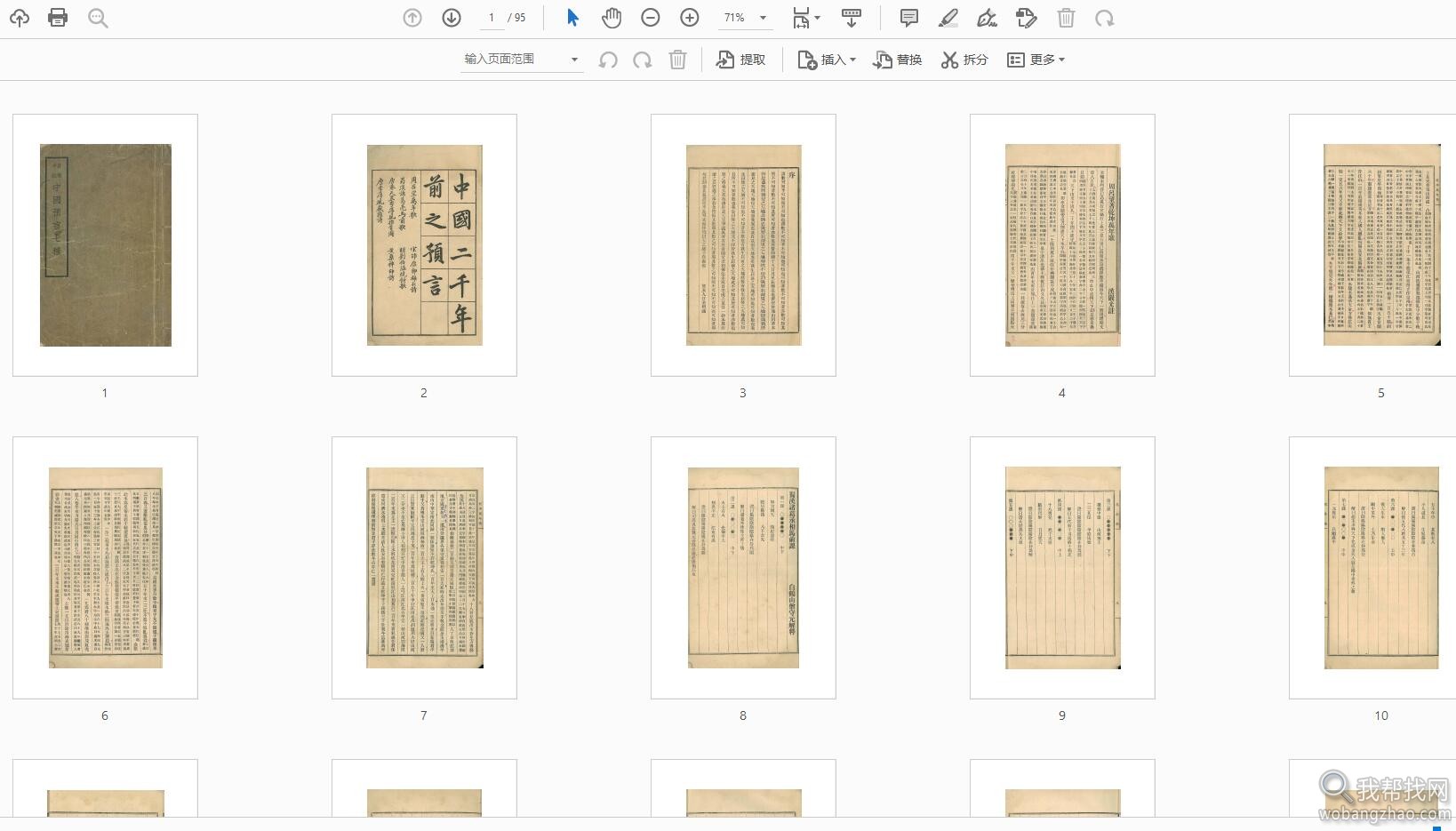
Task: Go to next page arrow
Action: tap(452, 18)
